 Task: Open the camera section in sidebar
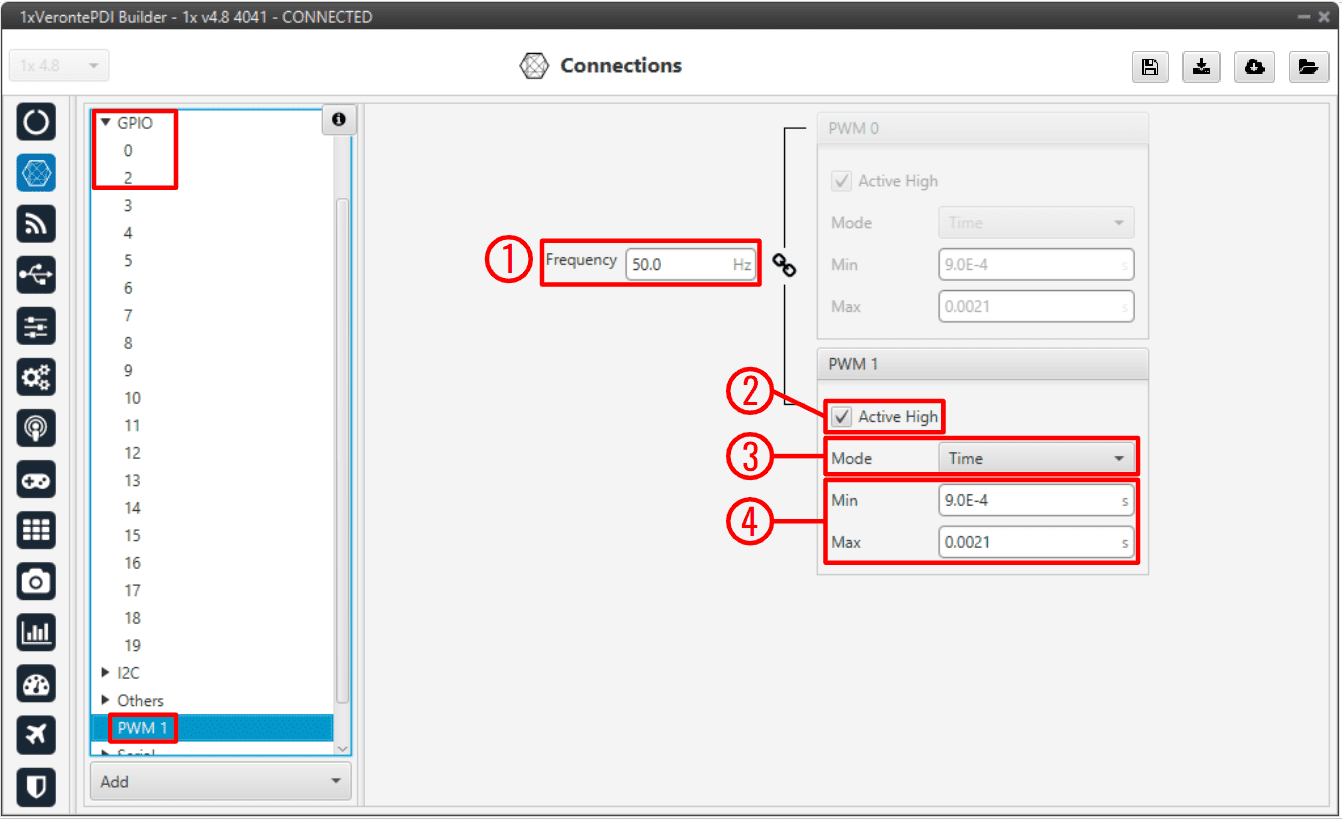tap(36, 581)
